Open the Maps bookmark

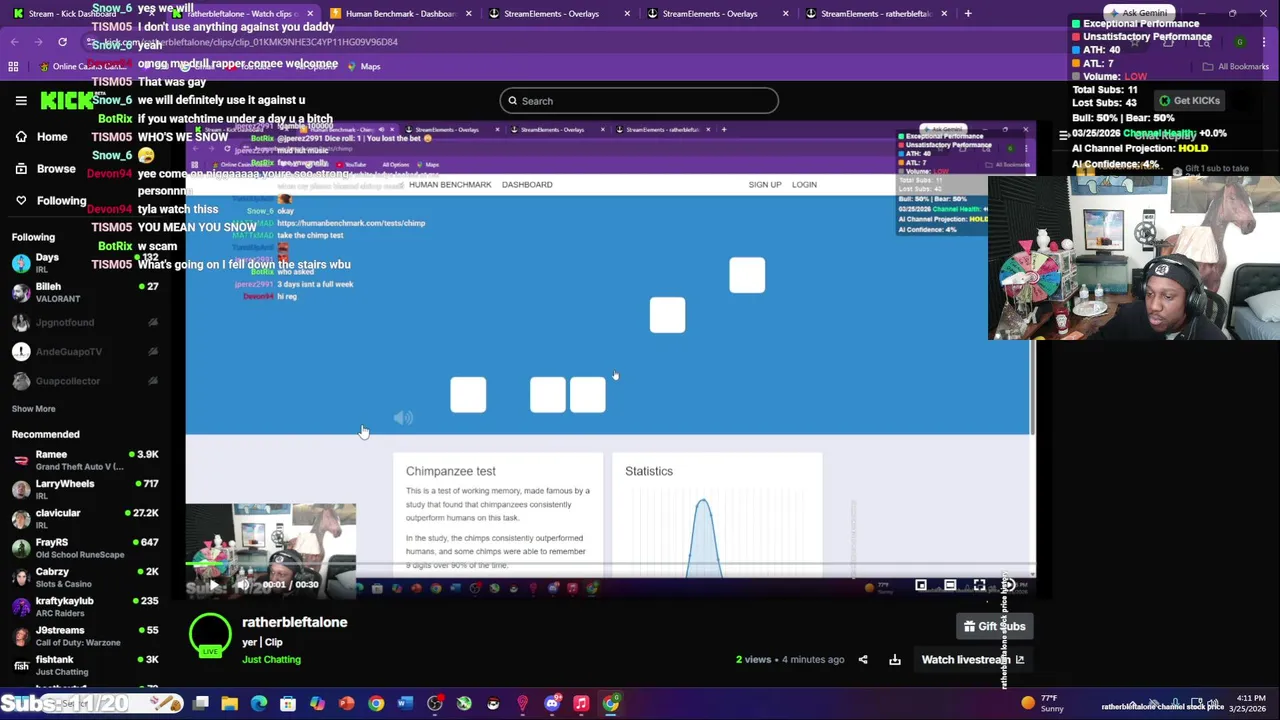(363, 66)
